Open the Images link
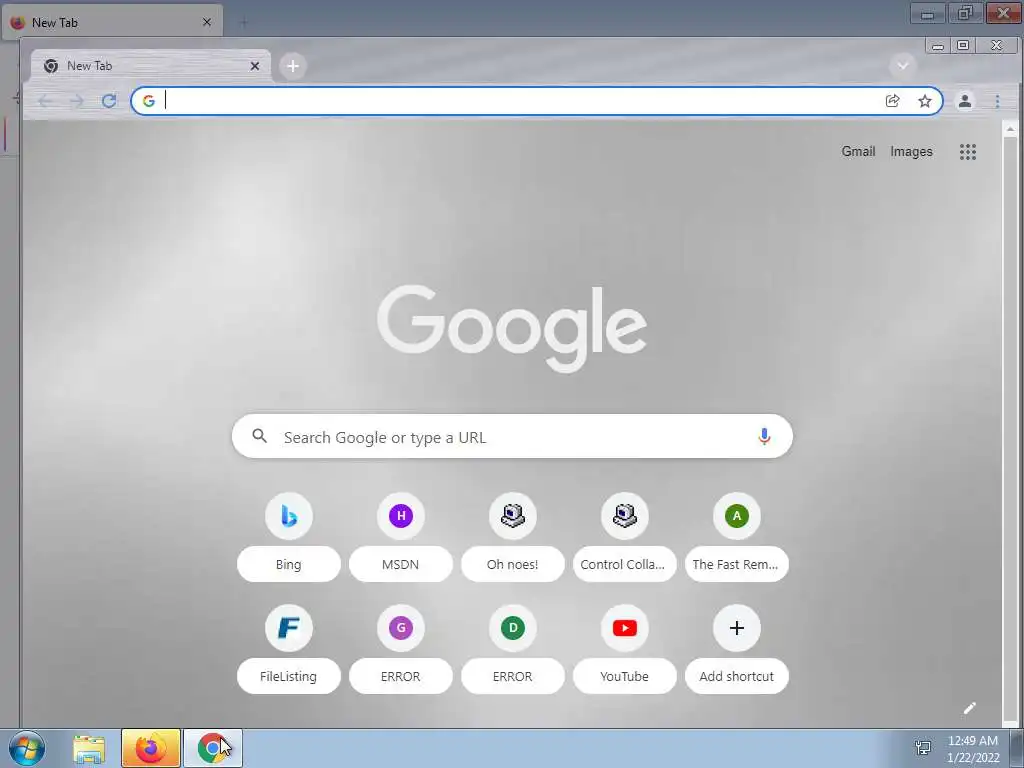This screenshot has width=1024, height=768. (911, 152)
